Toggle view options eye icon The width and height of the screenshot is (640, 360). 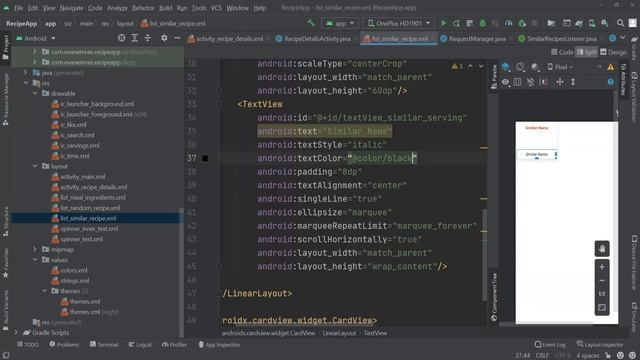pos(505,82)
